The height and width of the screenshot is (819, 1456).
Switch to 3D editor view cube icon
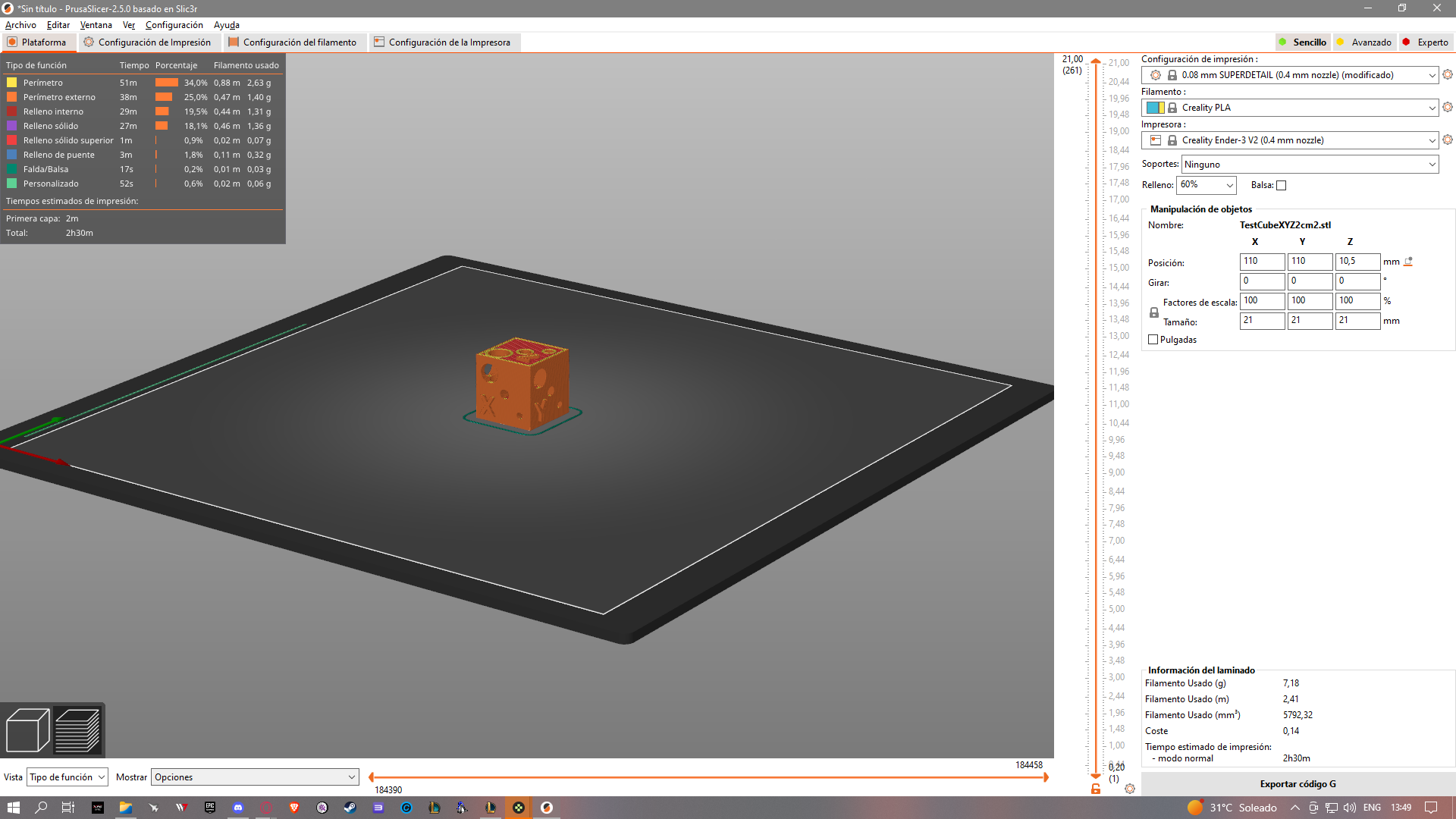tap(27, 730)
